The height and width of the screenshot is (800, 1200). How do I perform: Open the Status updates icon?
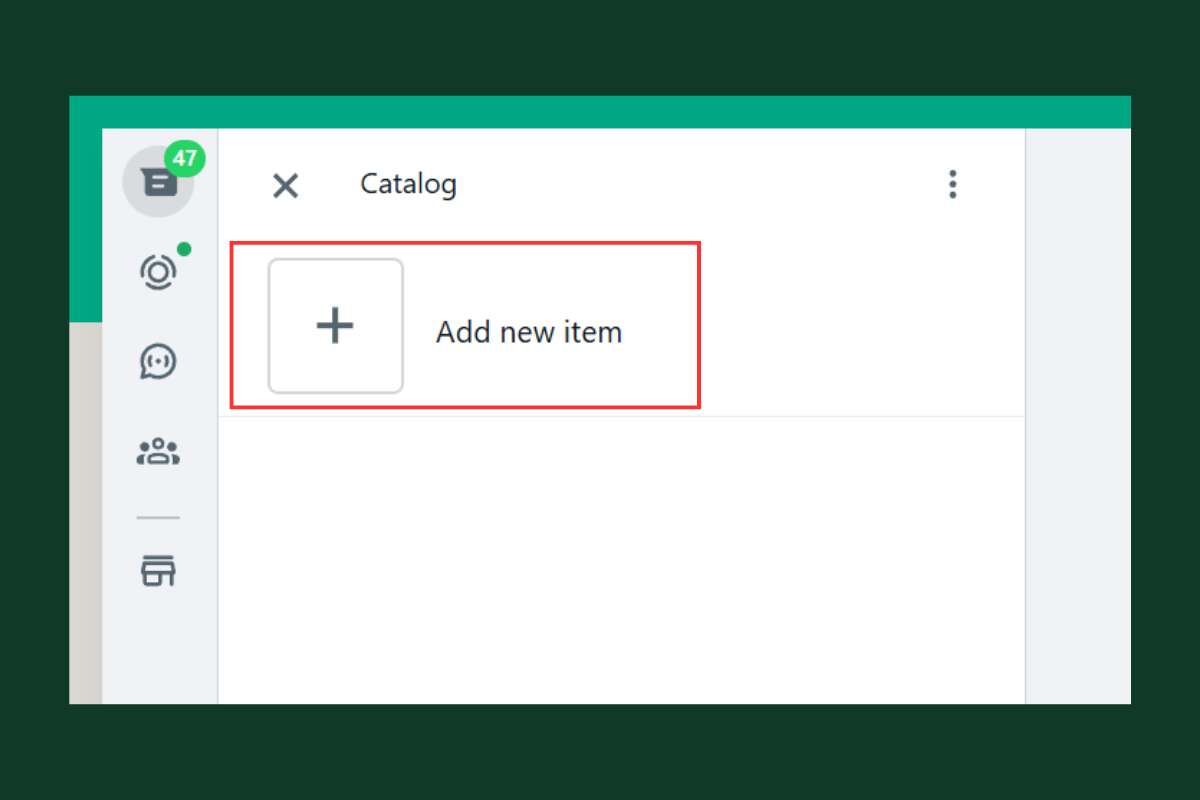click(158, 272)
